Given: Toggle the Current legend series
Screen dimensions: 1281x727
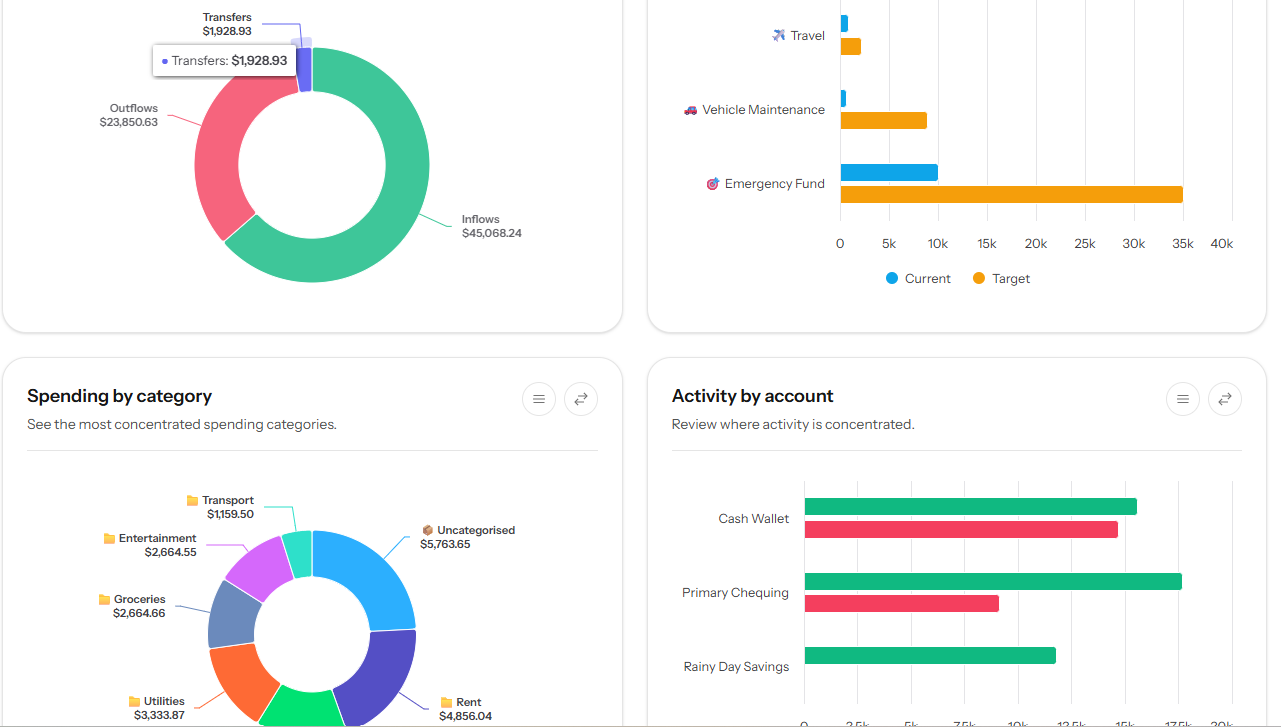Looking at the screenshot, I should pos(918,279).
